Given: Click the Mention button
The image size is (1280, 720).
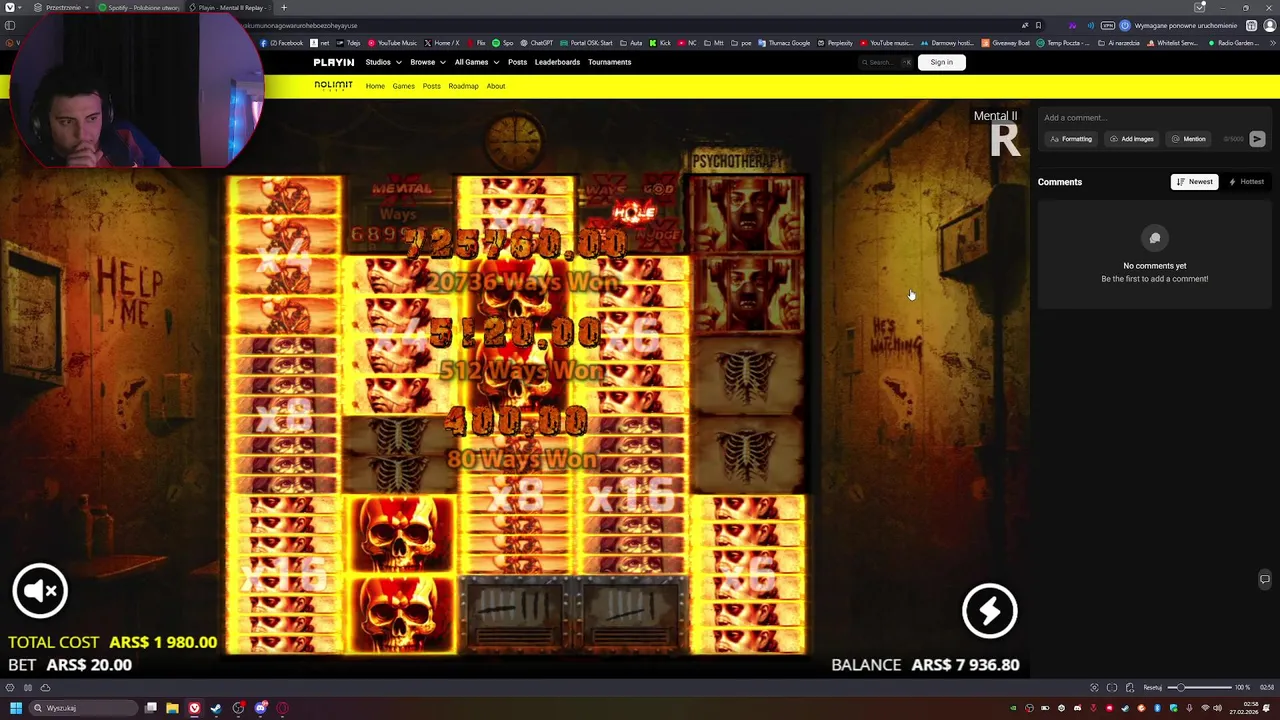Looking at the screenshot, I should [x=1188, y=139].
